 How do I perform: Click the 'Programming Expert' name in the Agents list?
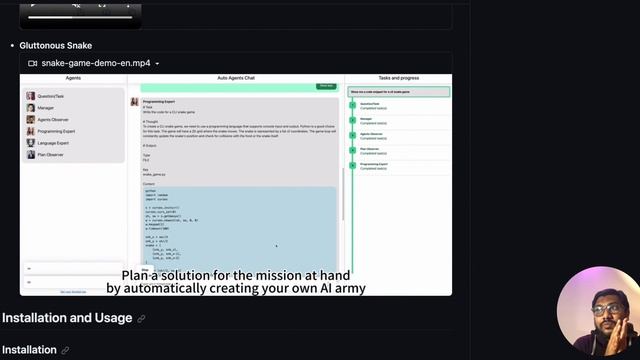(56, 131)
